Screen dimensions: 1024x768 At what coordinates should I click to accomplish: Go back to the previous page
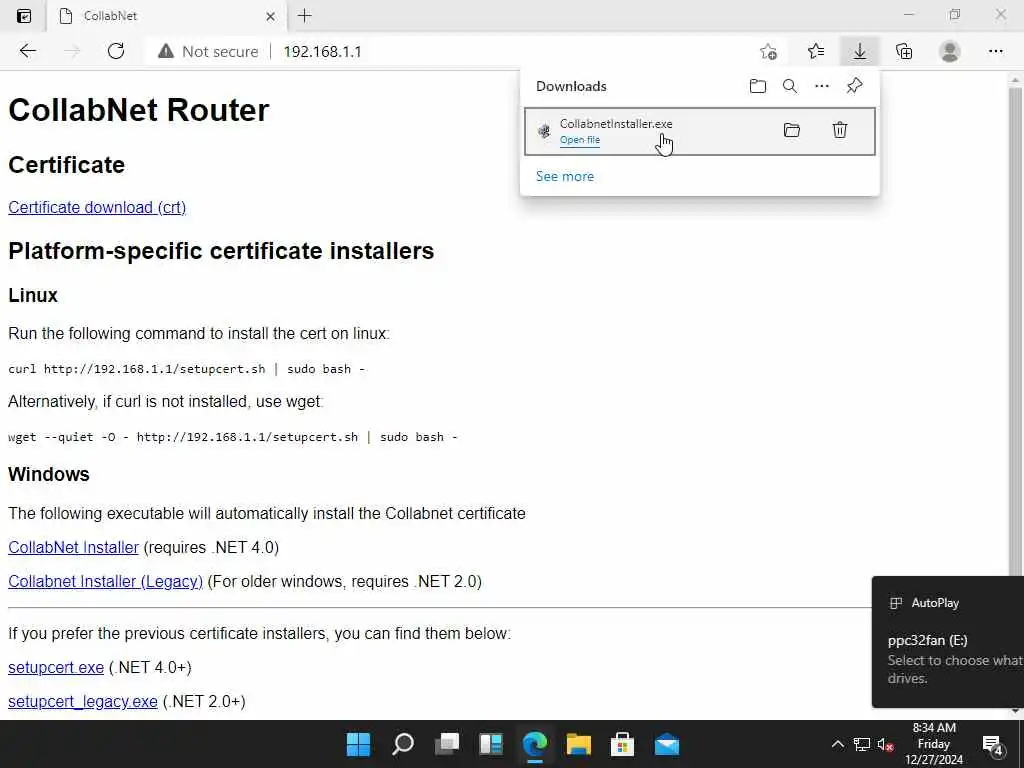tap(27, 51)
